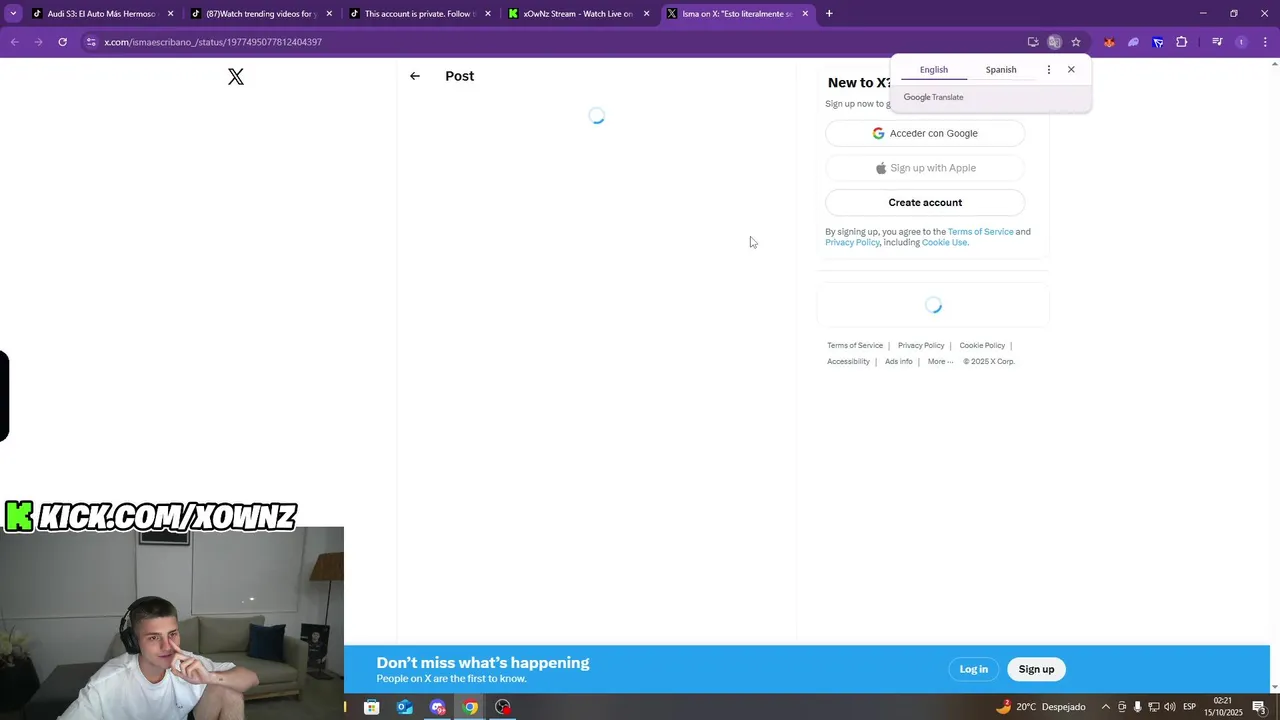The width and height of the screenshot is (1280, 720).
Task: Show hidden system tray icons
Action: [1105, 707]
